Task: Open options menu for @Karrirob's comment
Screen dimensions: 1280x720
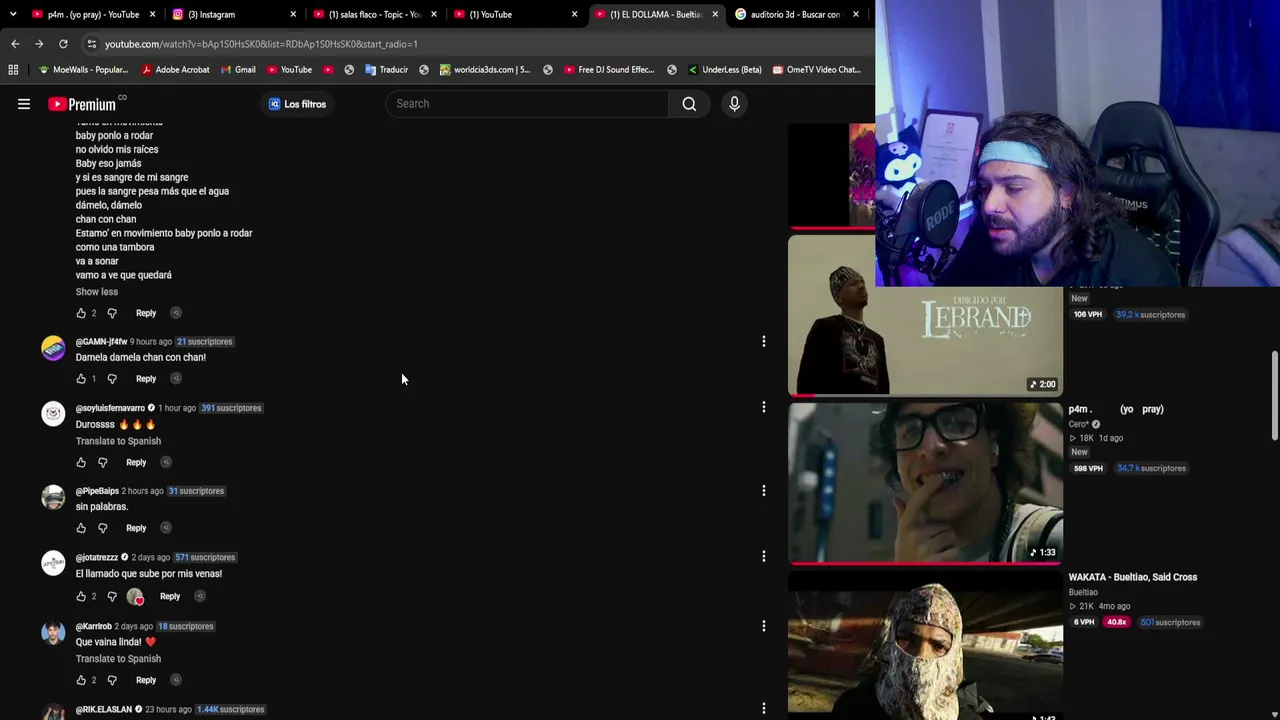Action: [x=764, y=626]
